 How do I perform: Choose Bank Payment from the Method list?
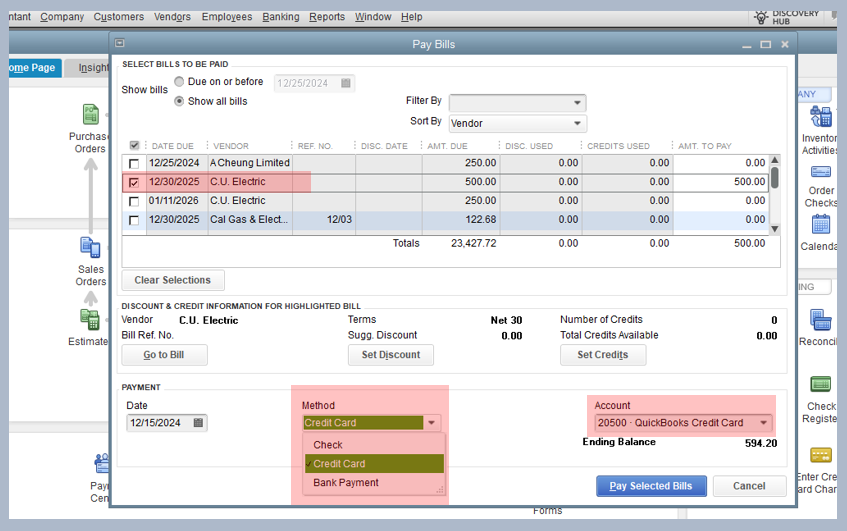[x=374, y=482]
